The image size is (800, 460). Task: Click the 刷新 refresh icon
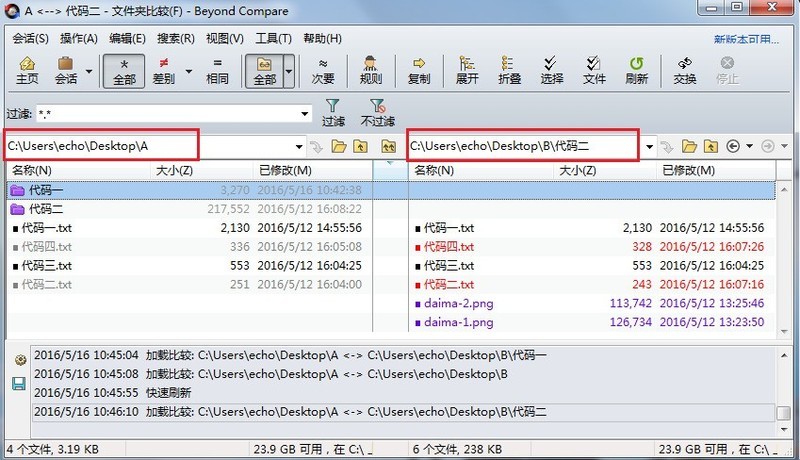[636, 71]
